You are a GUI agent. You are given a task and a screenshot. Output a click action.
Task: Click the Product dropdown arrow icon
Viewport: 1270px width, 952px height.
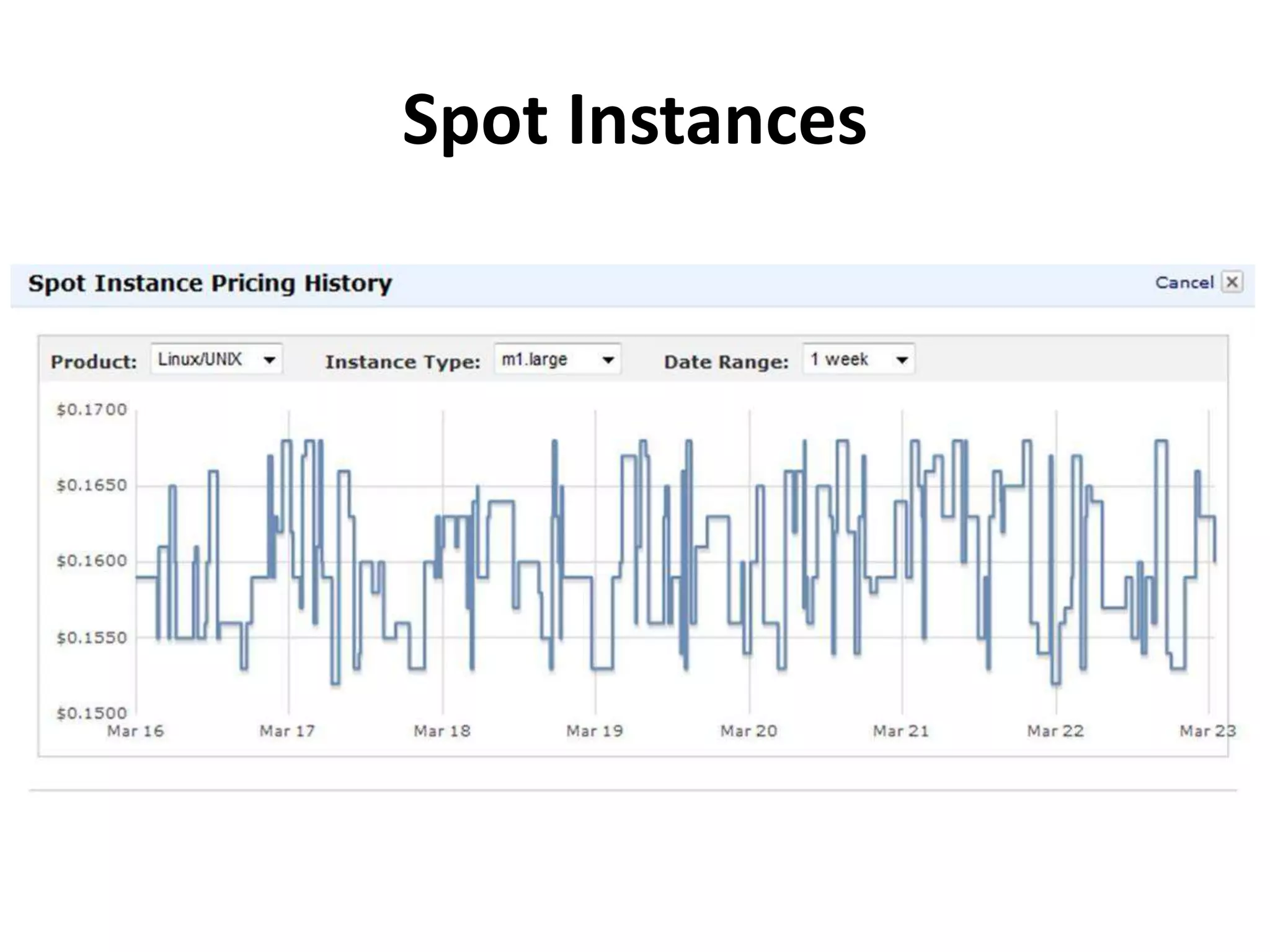pyautogui.click(x=270, y=360)
